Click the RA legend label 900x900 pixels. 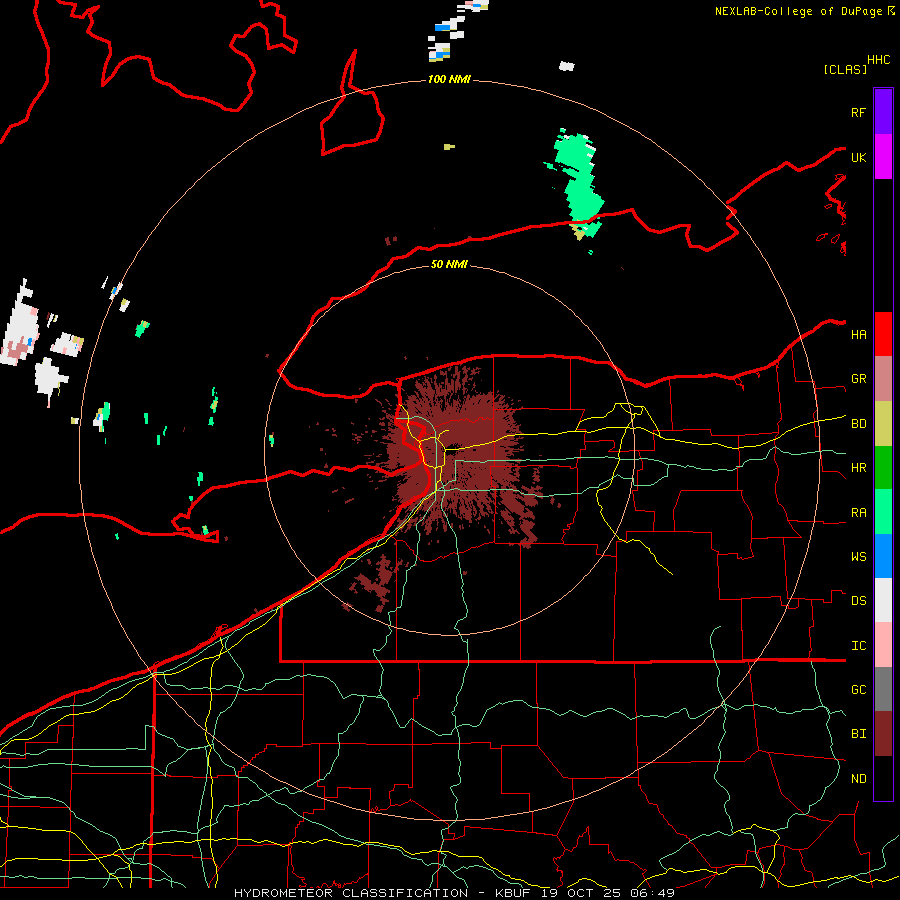tap(858, 513)
